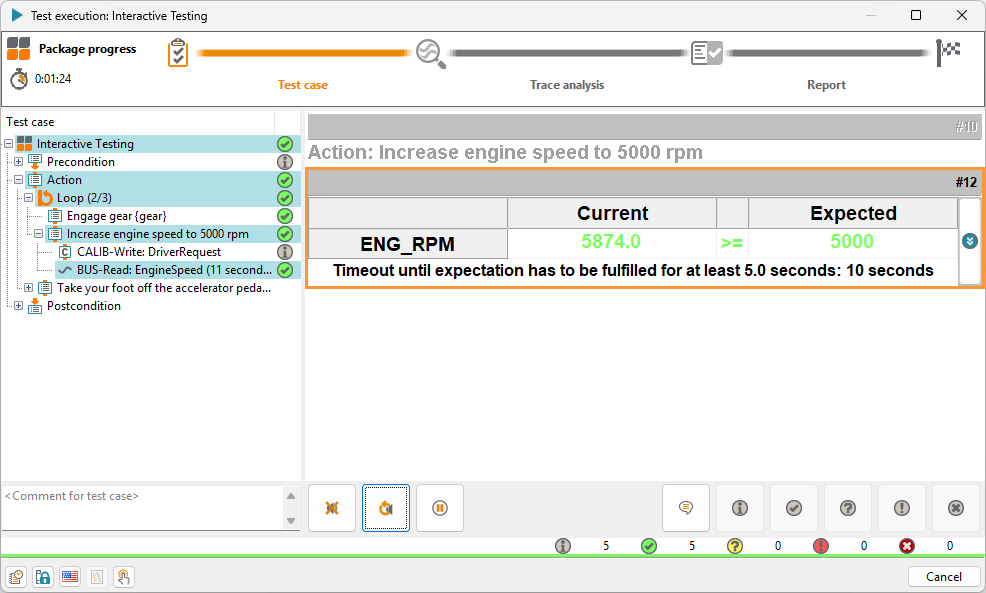Click the info status icon beside Precondition
The height and width of the screenshot is (593, 986).
point(285,162)
